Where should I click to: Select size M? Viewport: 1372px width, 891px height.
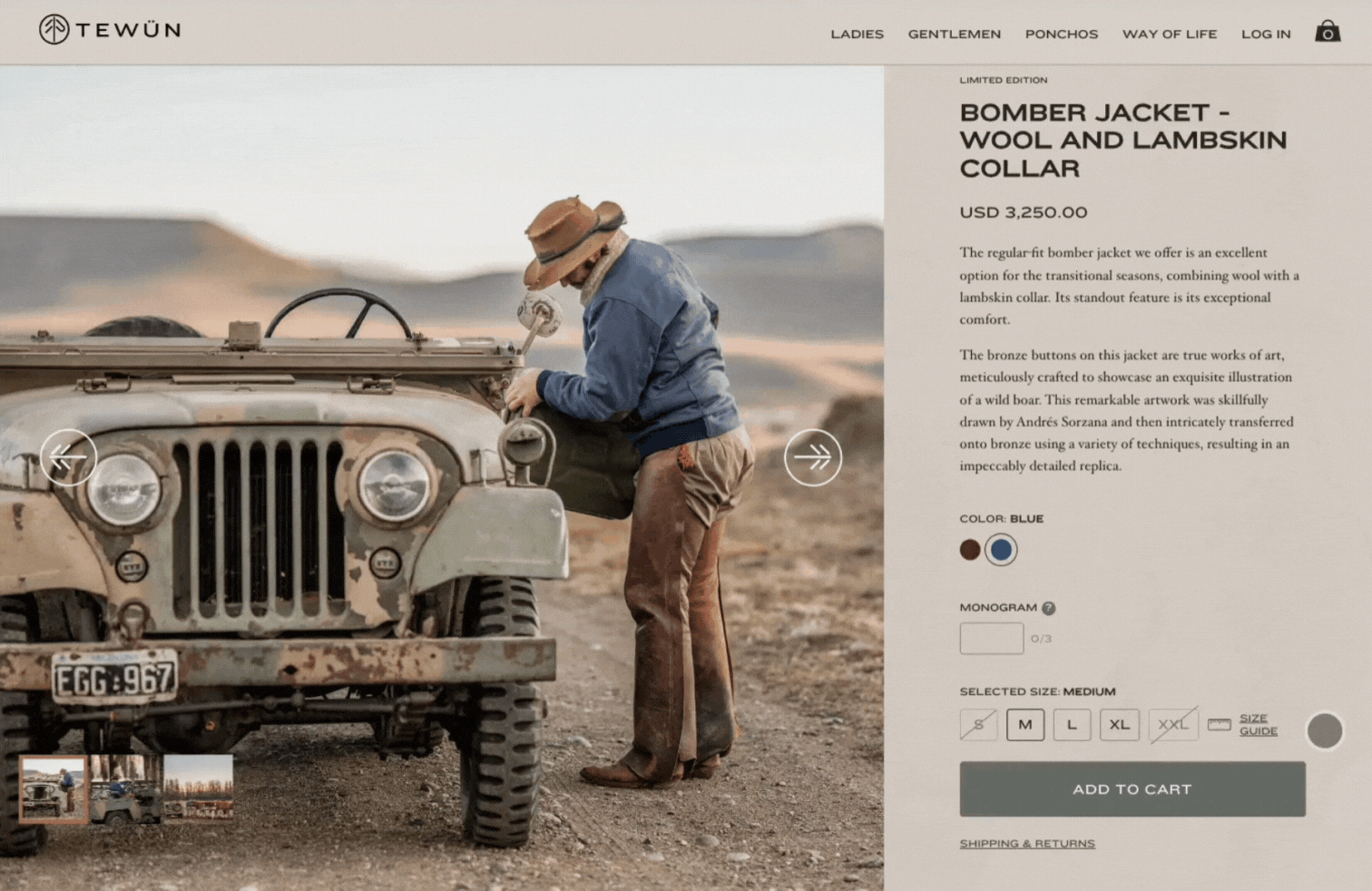coord(1025,725)
